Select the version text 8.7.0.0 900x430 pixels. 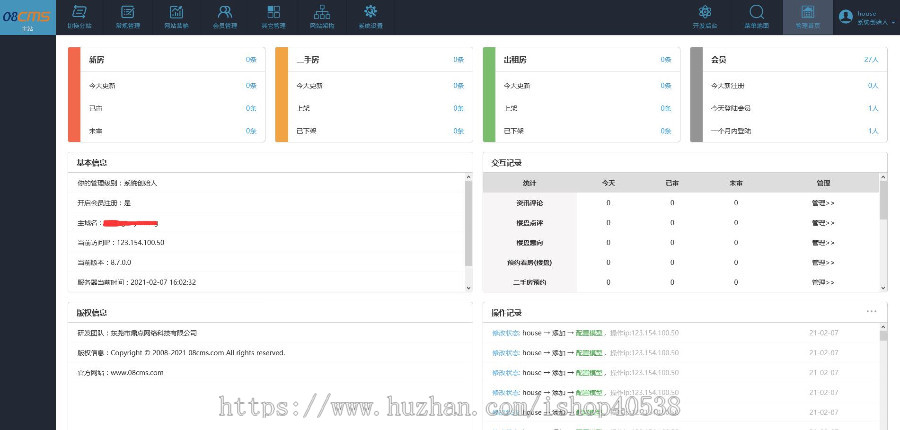121,262
